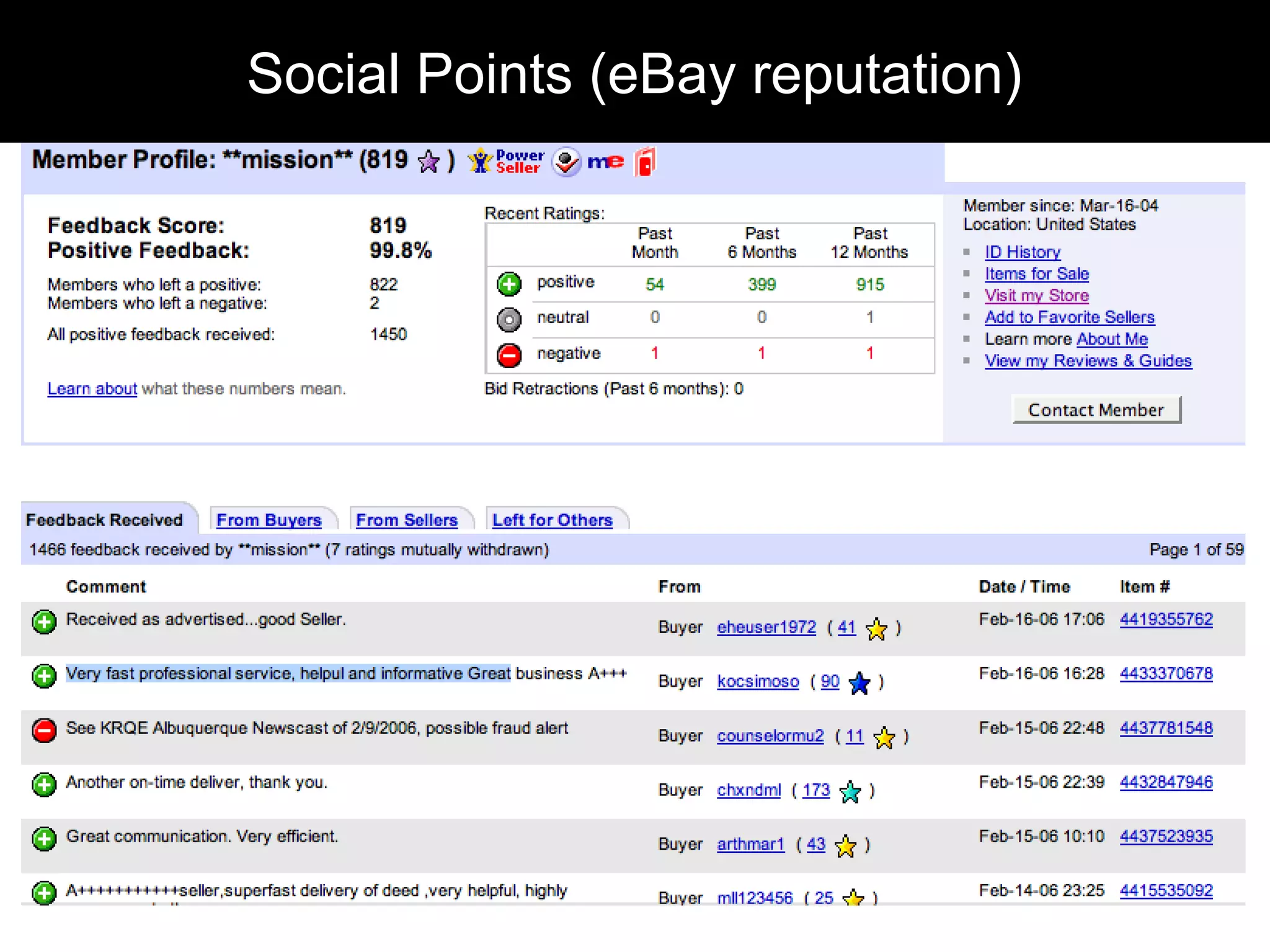Click positive icon beside 'Very fast professional service'
This screenshot has height=952, width=1270.
click(x=44, y=676)
